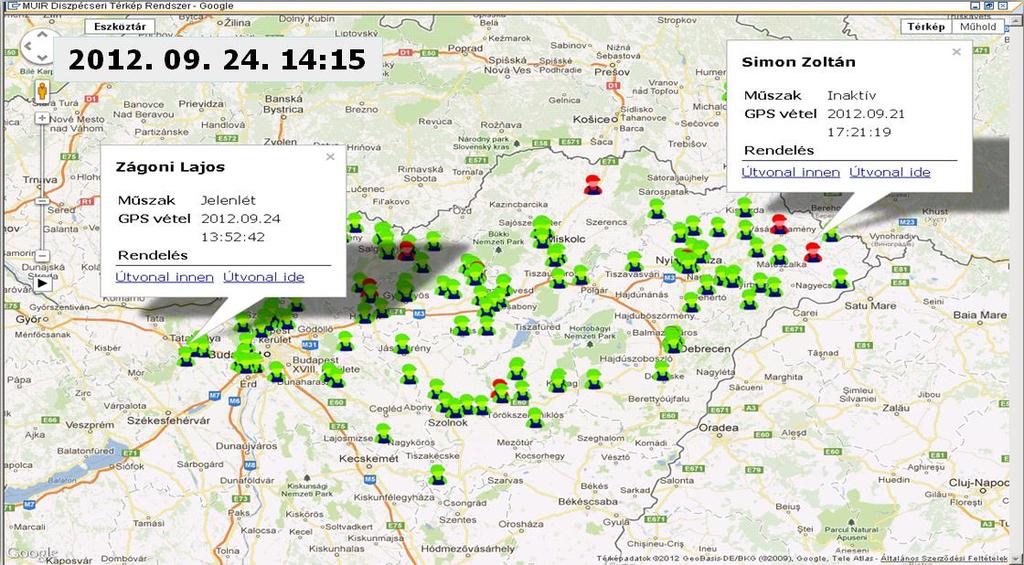Viewport: 1024px width, 565px height.
Task: Click the Székesfehérvár city label on map
Action: coord(168,421)
